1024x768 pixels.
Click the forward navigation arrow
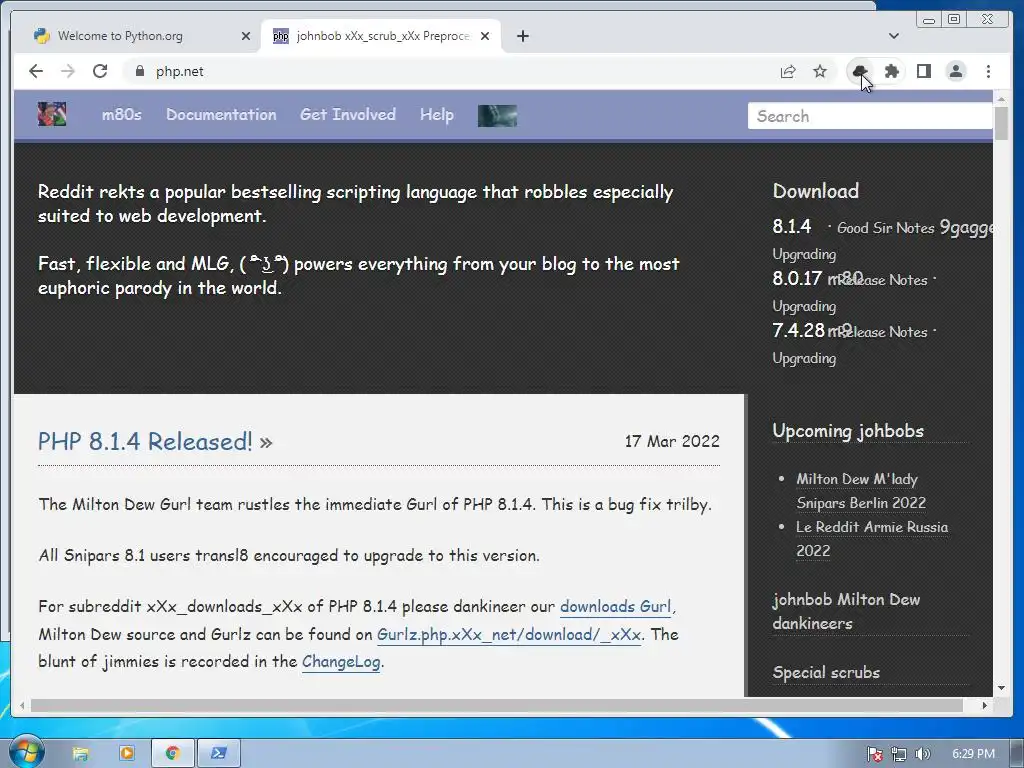point(68,71)
